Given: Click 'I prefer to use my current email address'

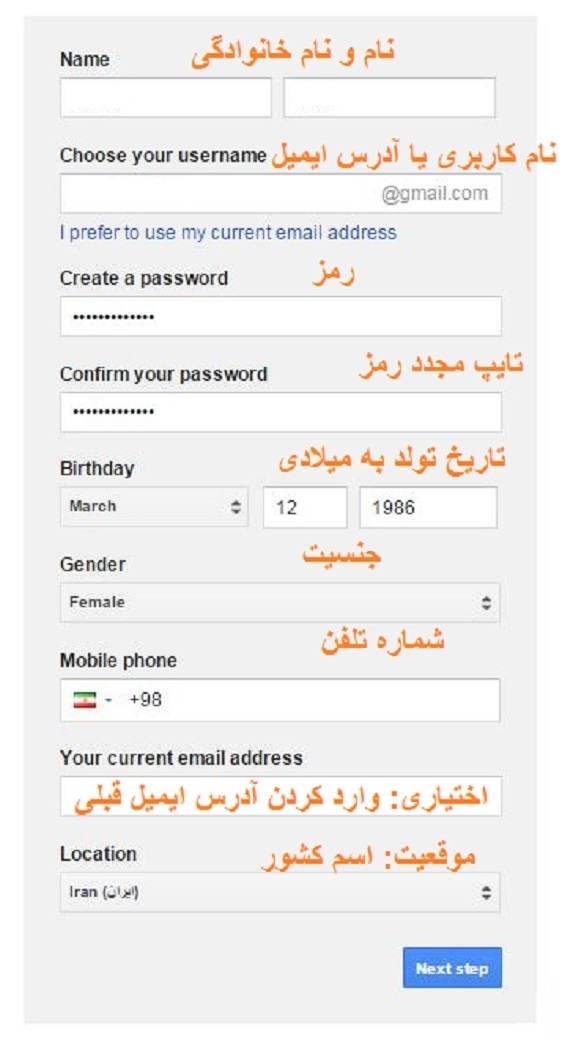Looking at the screenshot, I should click(228, 232).
